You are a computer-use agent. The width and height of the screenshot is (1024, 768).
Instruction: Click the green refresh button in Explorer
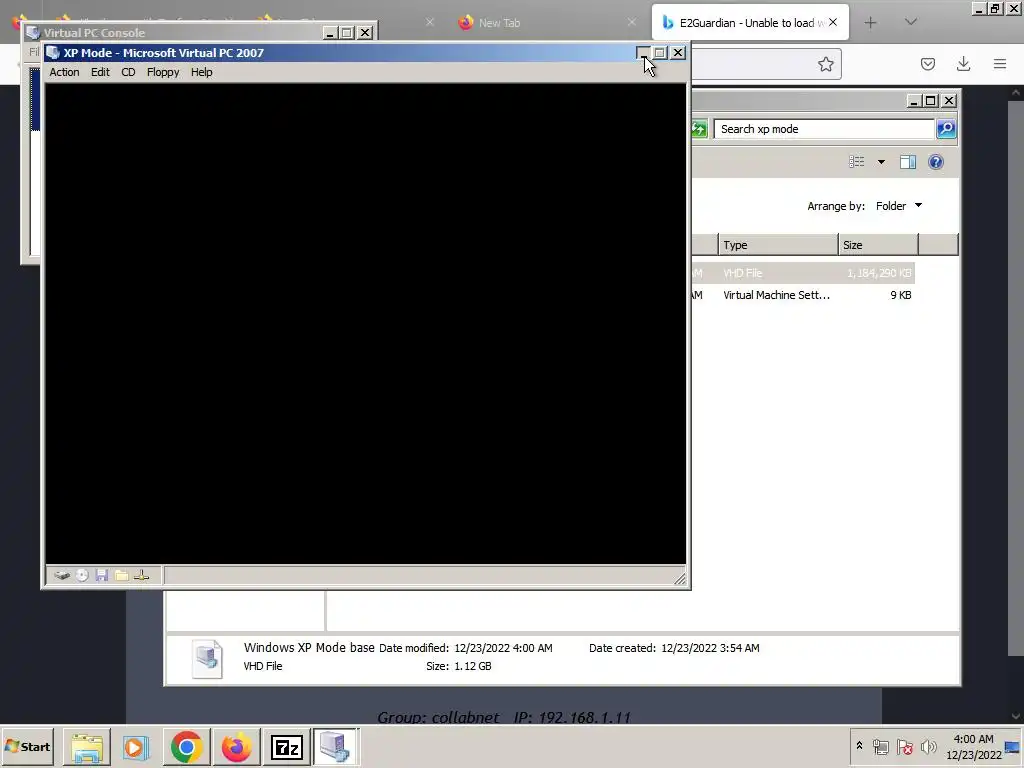(x=699, y=129)
